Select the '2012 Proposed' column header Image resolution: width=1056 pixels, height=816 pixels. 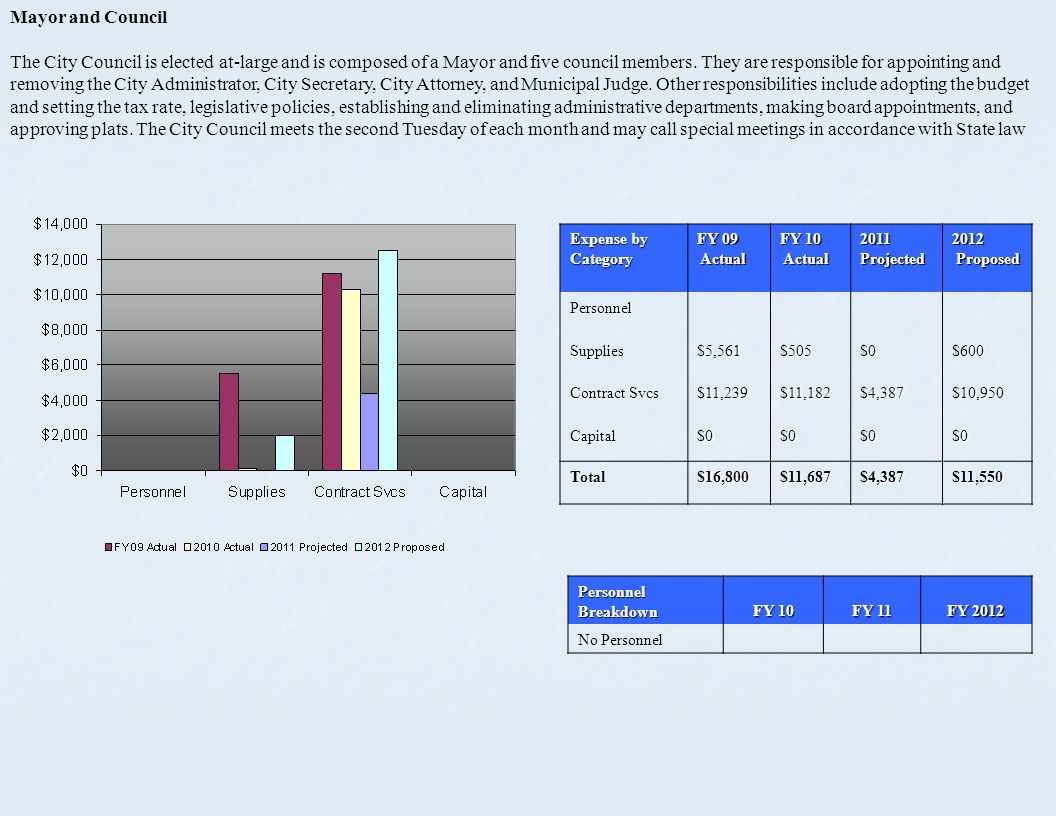pos(987,258)
